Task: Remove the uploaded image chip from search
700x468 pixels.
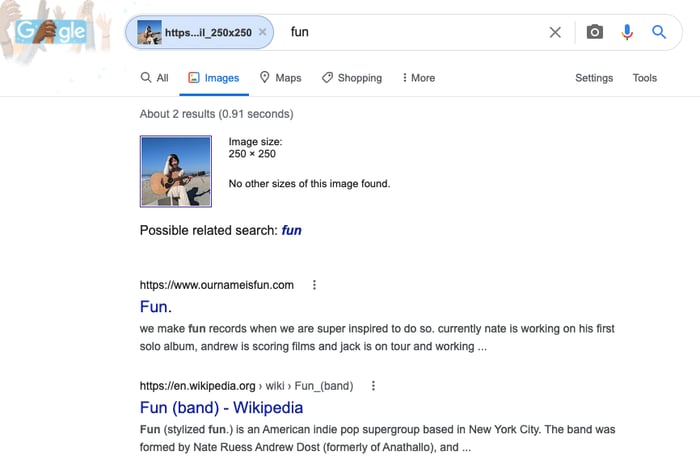Action: tap(262, 32)
